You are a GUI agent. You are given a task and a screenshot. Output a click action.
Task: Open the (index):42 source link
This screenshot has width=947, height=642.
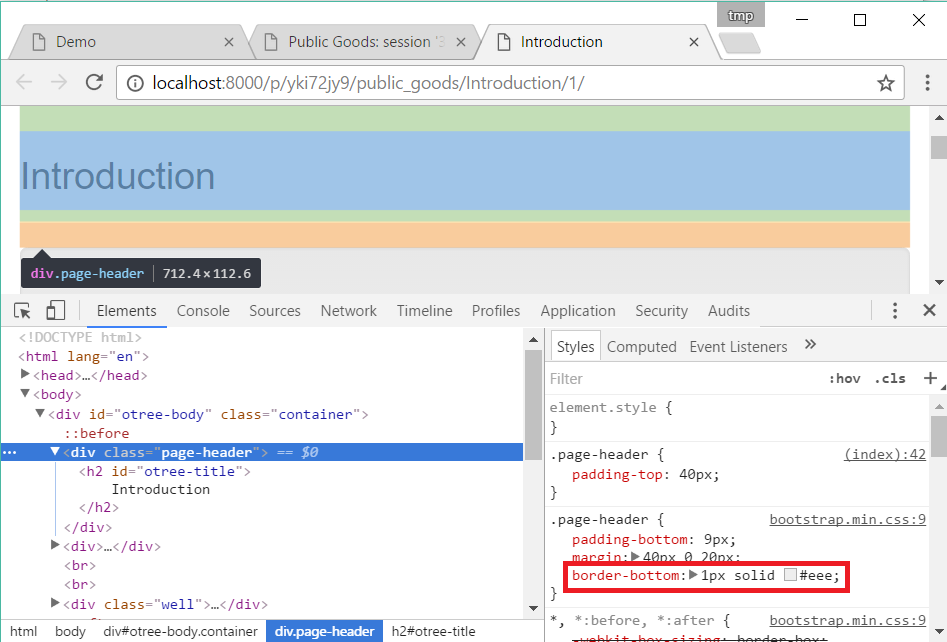tap(885, 454)
